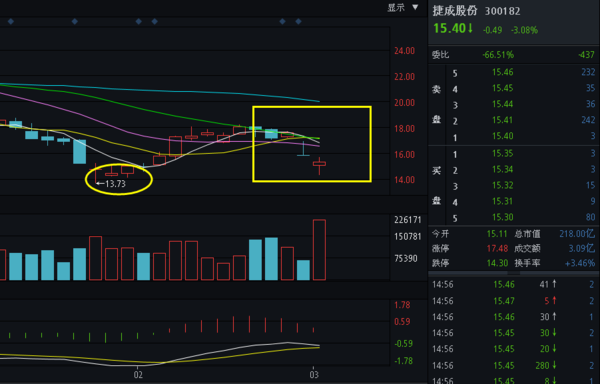Select the 14:56 trade with volume 280
Viewport: 600px width, 384px height.
click(514, 366)
